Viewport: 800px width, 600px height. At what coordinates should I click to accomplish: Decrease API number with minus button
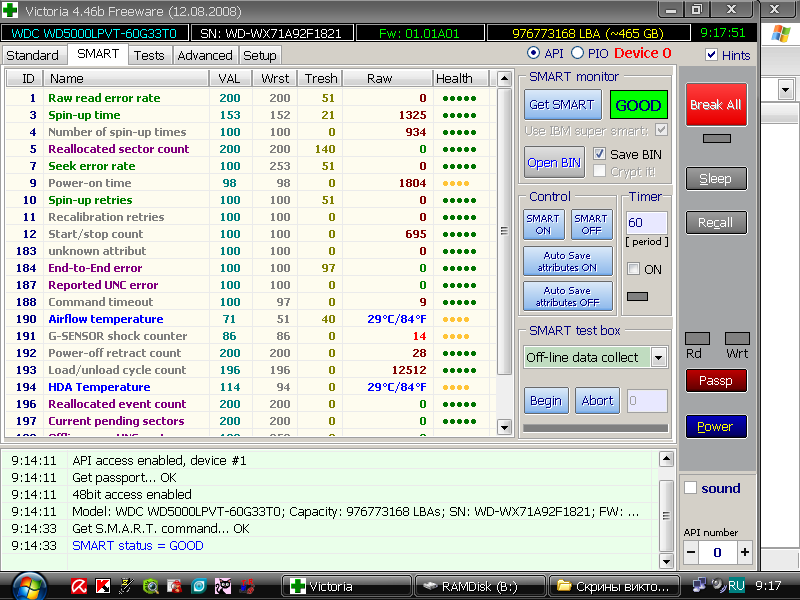coord(691,552)
